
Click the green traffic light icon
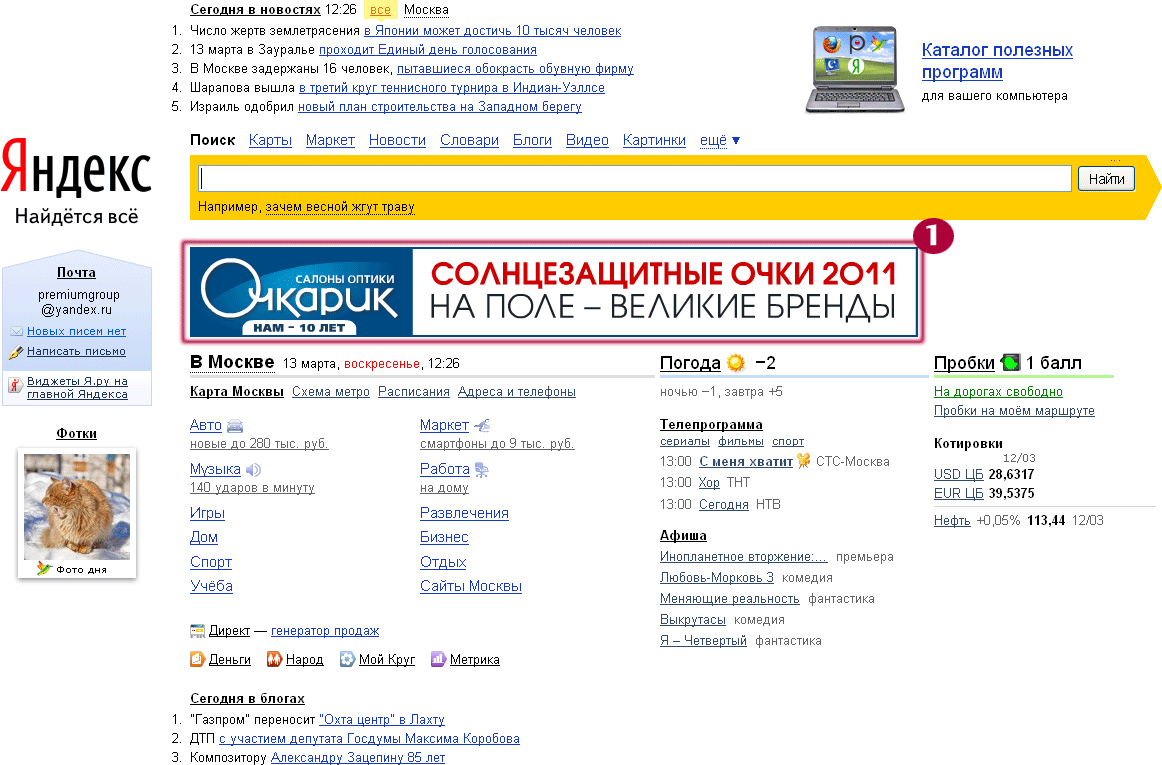[1010, 362]
